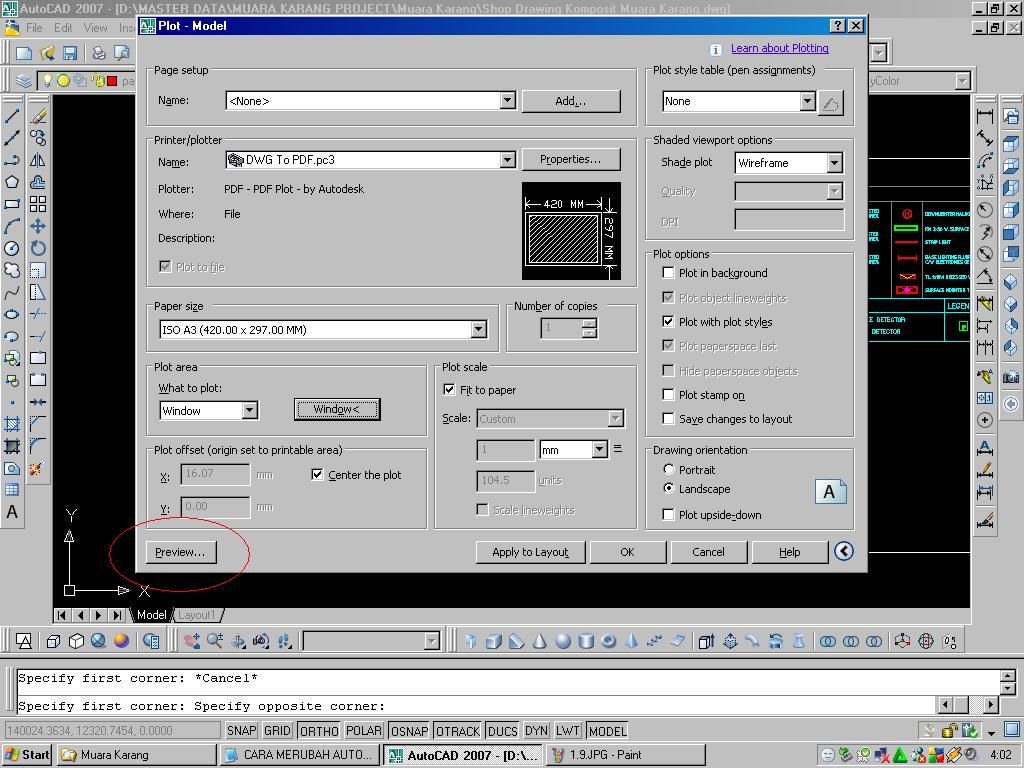Screen dimensions: 1024x768
Task: Click the Window< selection button
Action: click(x=337, y=409)
